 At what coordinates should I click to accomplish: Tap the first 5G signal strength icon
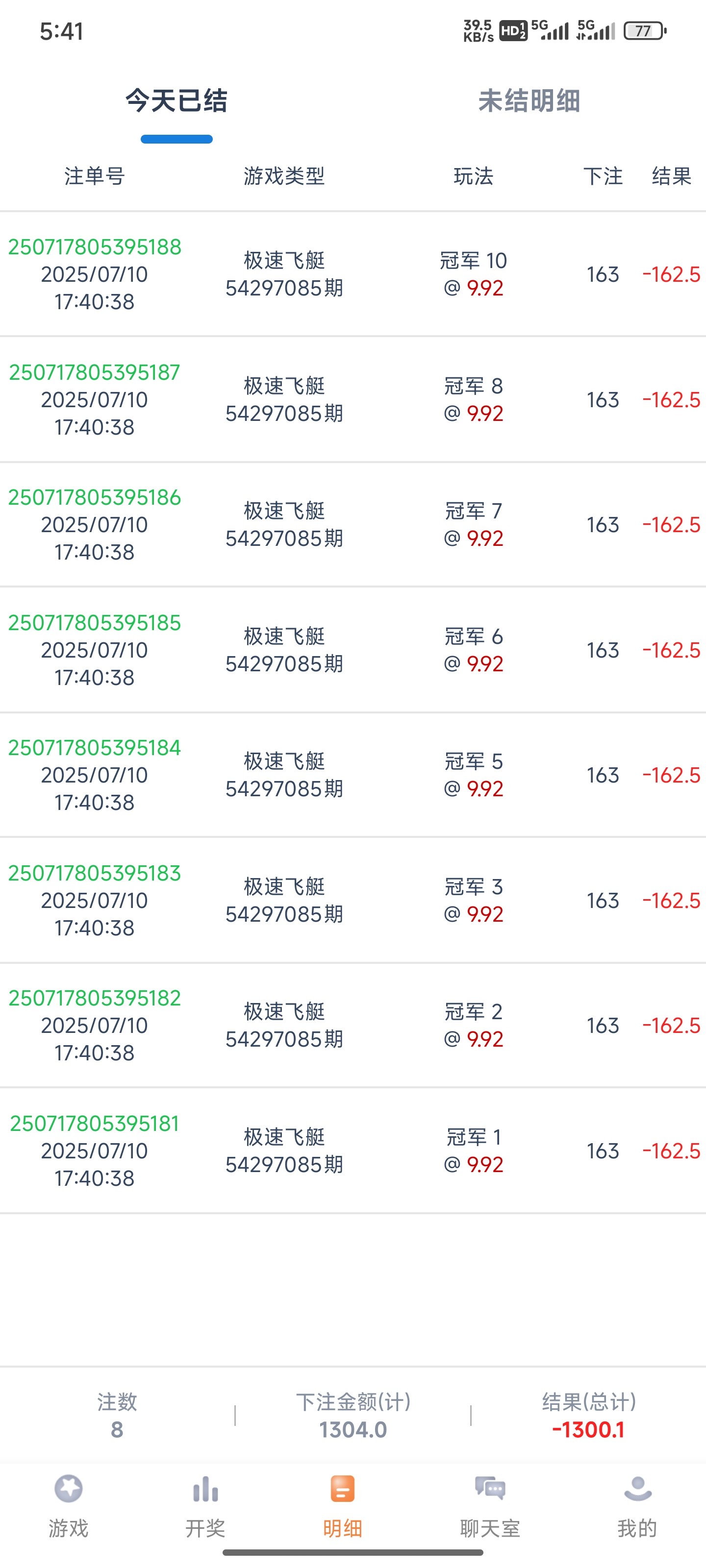550,30
